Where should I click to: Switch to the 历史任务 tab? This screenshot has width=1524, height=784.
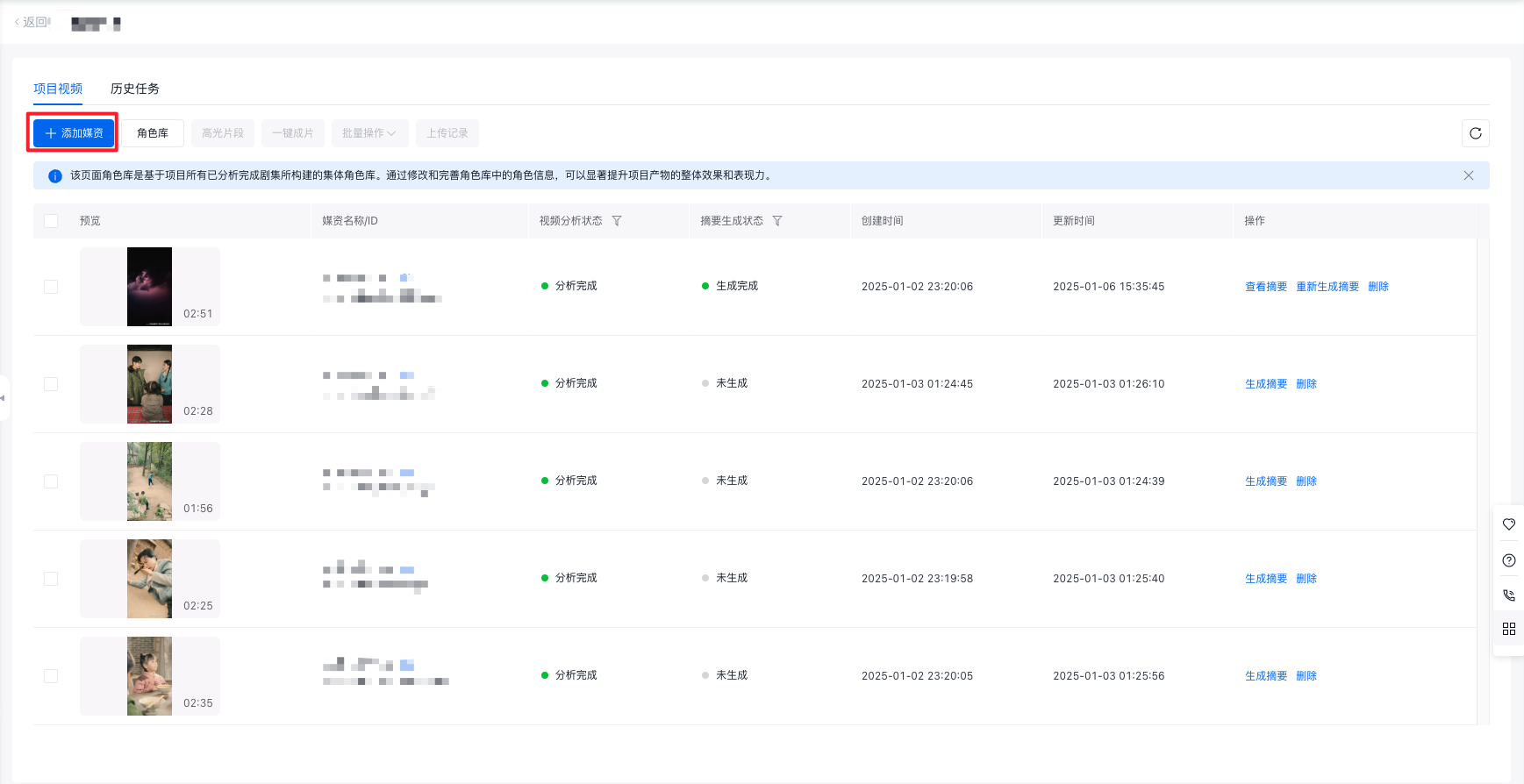[135, 89]
